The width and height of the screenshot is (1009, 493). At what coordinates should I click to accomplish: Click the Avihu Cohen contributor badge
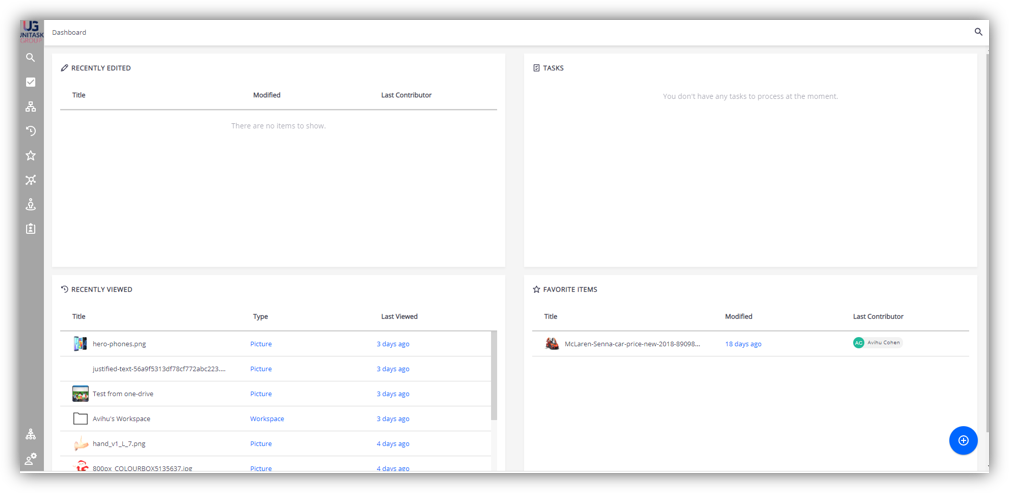(877, 343)
